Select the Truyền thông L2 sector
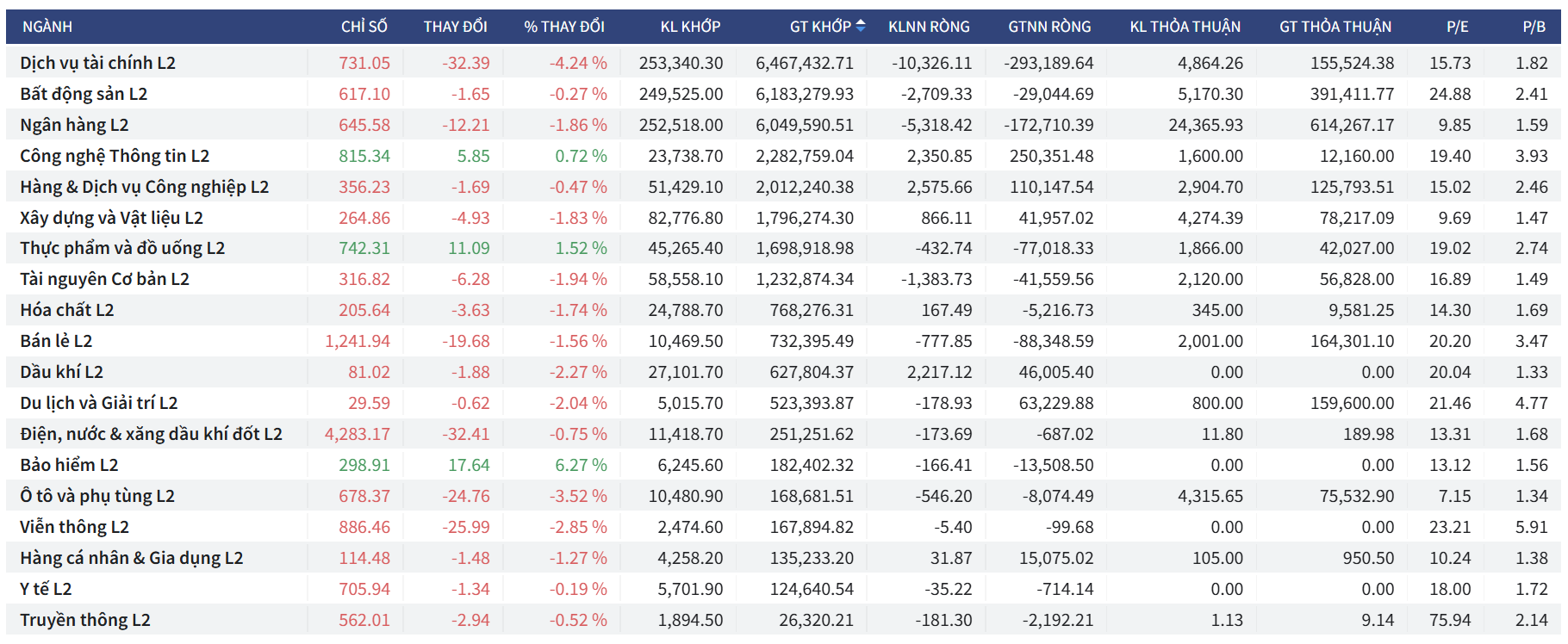The image size is (1568, 644). [85, 620]
